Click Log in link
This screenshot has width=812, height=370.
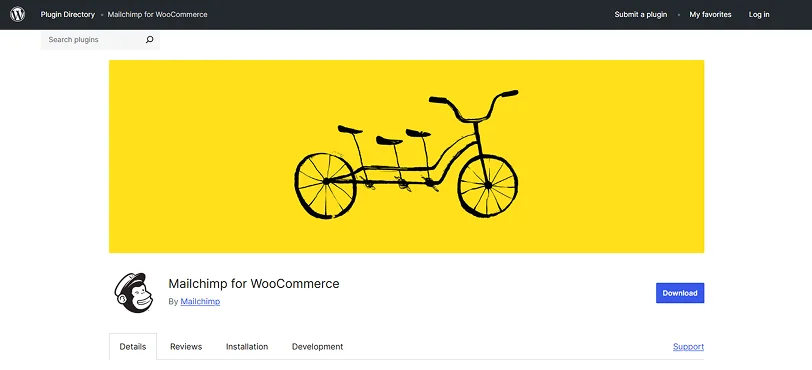coord(759,15)
